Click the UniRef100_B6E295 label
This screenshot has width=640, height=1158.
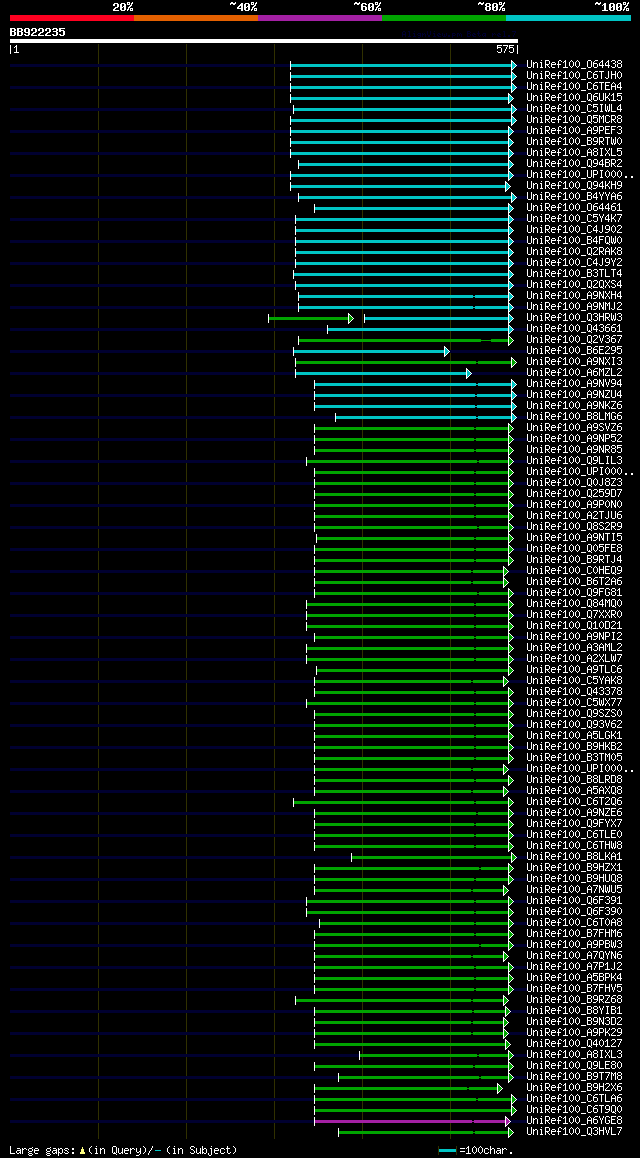coord(574,351)
